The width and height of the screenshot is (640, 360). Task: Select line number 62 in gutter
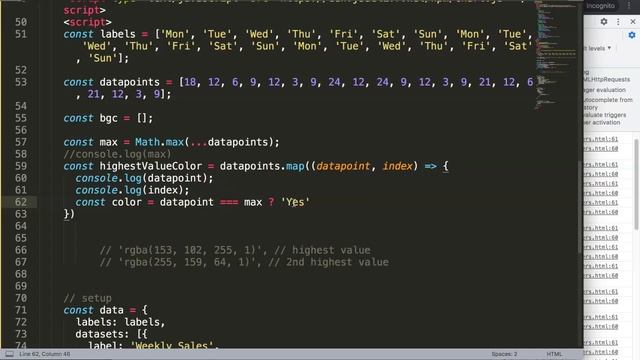pyautogui.click(x=21, y=202)
